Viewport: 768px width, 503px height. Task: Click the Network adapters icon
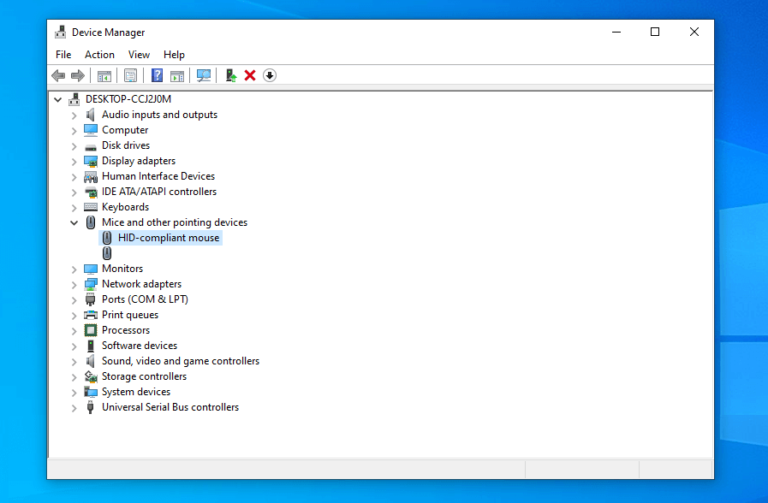91,284
